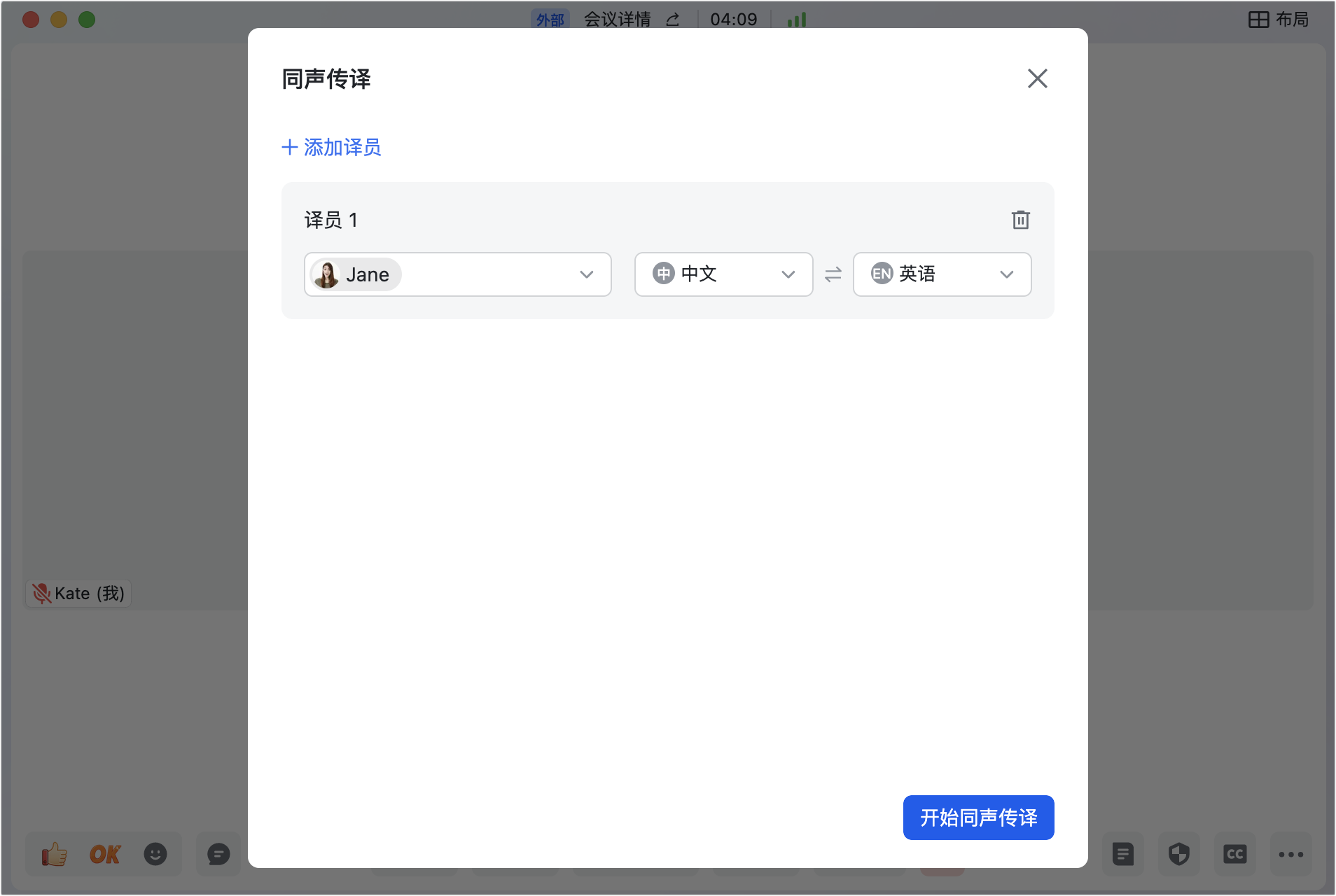The width and height of the screenshot is (1336, 896).
Task: Open the chat bubble panel
Action: point(218,853)
